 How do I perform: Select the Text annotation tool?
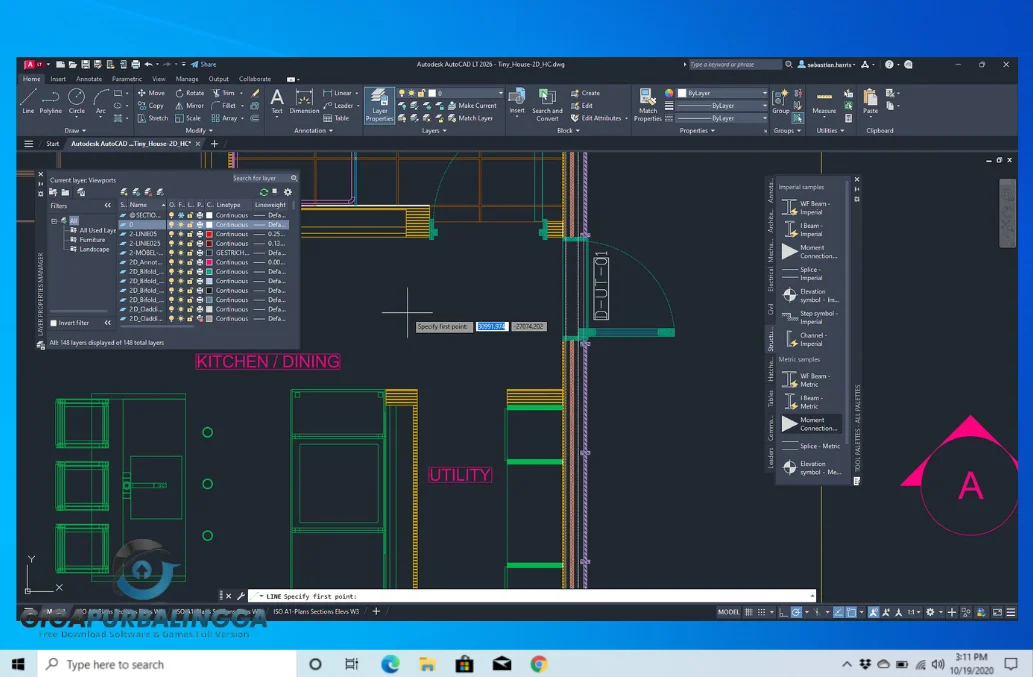[x=277, y=102]
